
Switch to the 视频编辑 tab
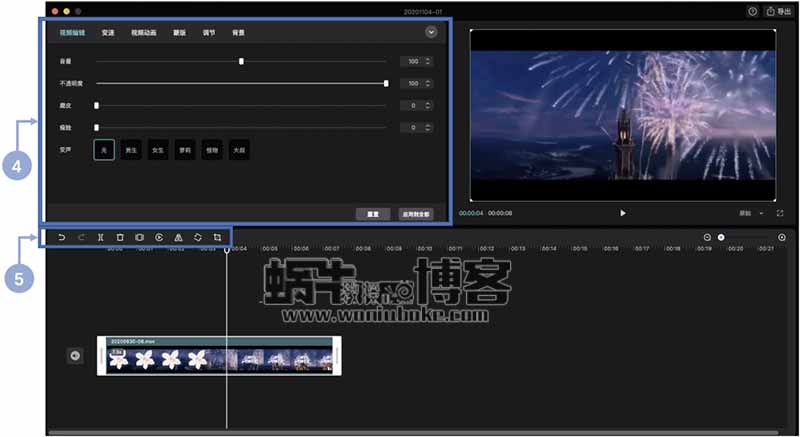coord(72,33)
